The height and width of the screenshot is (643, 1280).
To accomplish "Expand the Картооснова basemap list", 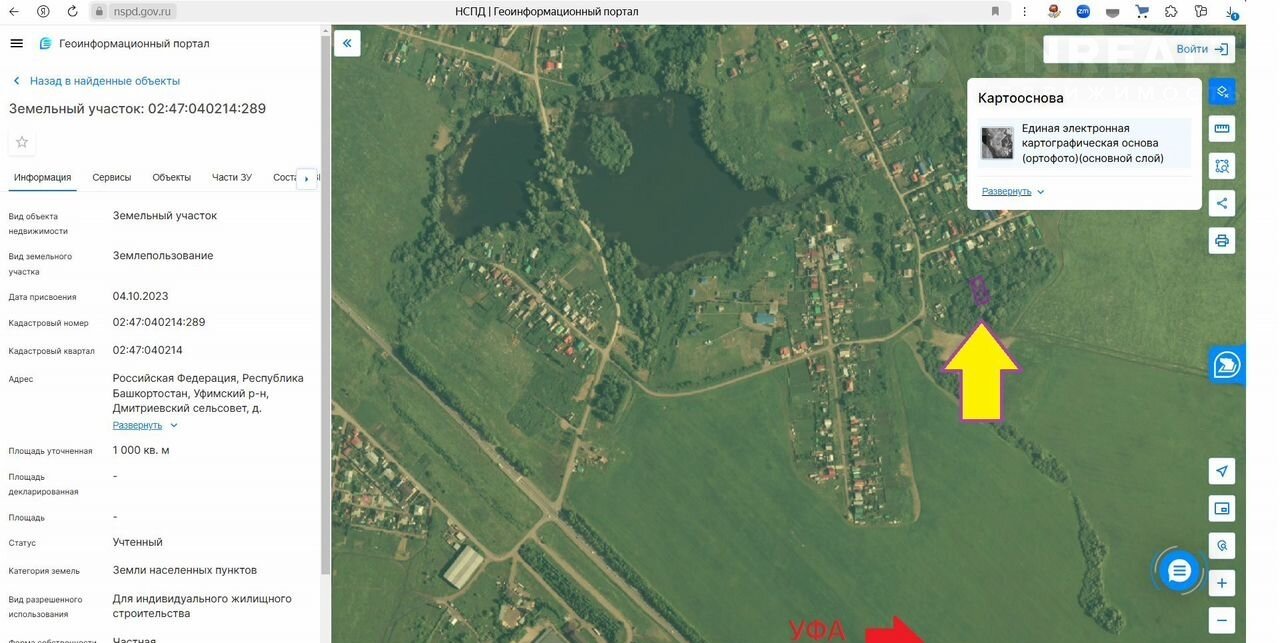I will point(1012,191).
